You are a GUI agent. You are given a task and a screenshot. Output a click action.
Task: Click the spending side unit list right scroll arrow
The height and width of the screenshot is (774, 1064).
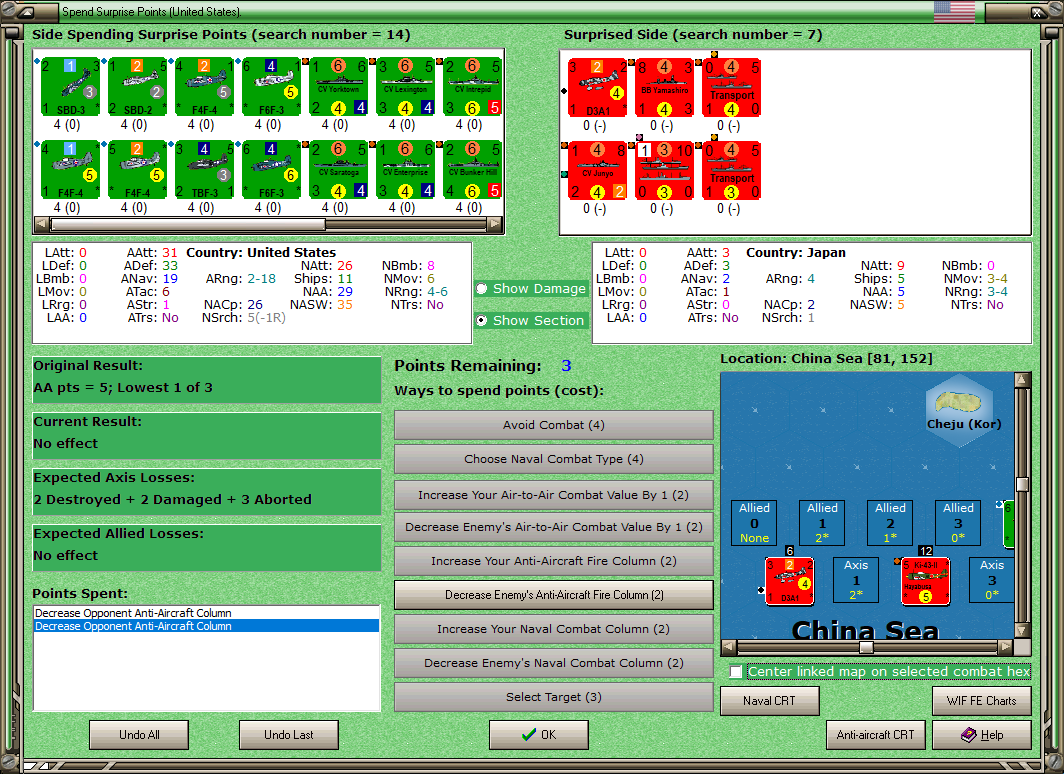495,224
